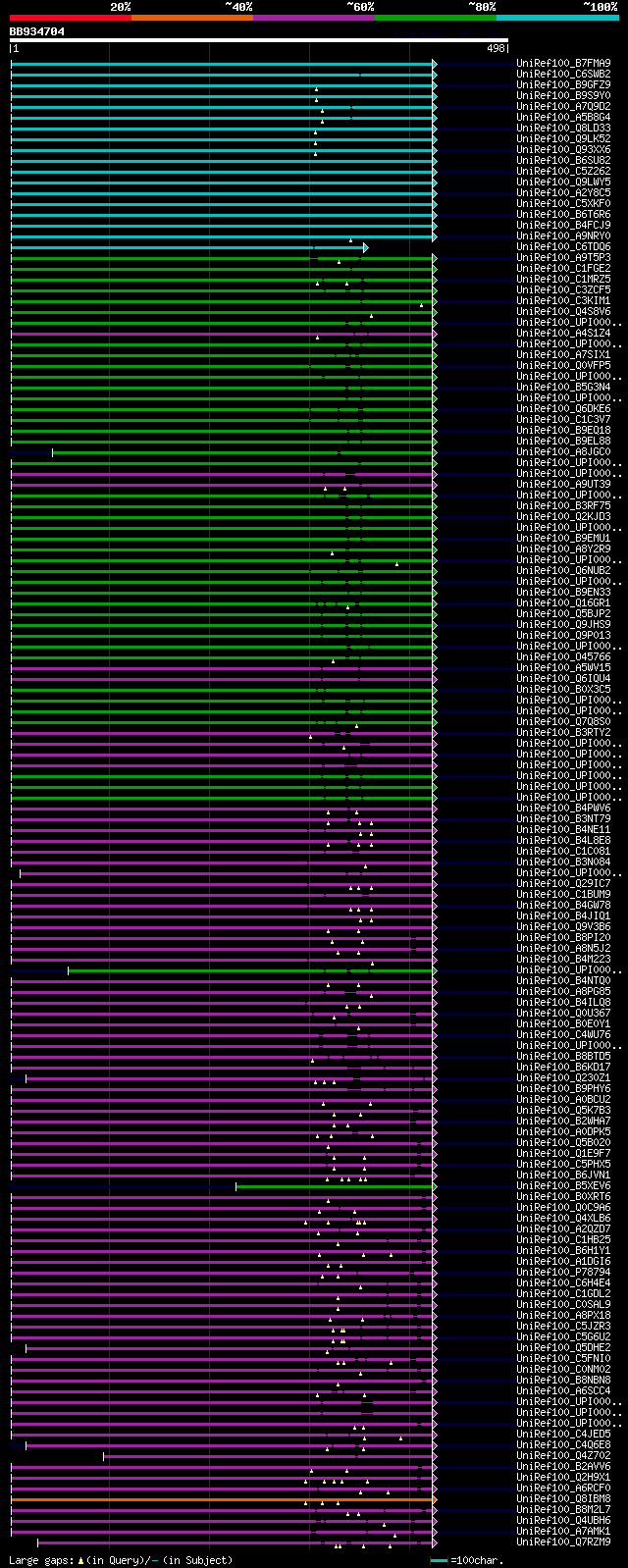Screen dimensions: 628x1568
Task: Open hit UniRef100_O45766
Action: 563,657
